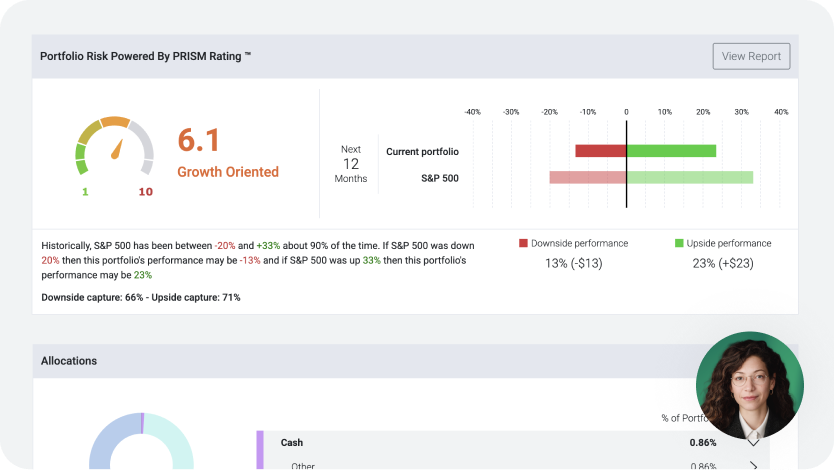Click the Current portfolio red downside bar

(x=600, y=151)
